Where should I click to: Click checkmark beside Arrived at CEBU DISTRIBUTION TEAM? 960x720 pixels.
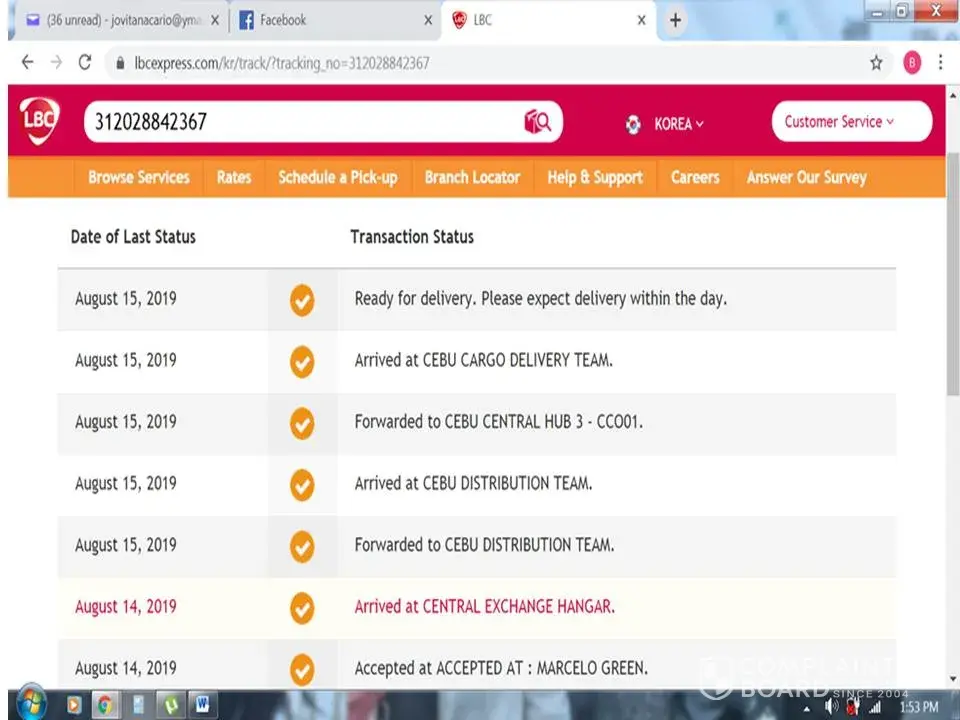point(302,485)
